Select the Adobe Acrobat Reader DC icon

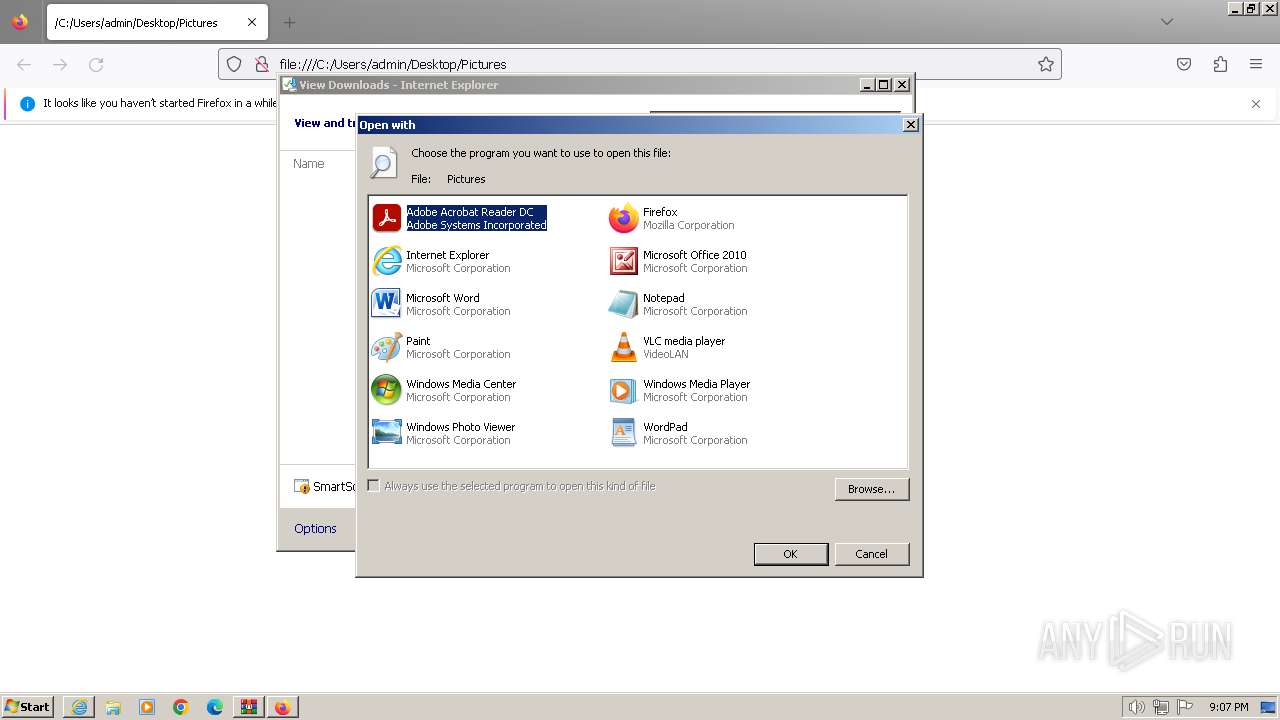coord(386,218)
